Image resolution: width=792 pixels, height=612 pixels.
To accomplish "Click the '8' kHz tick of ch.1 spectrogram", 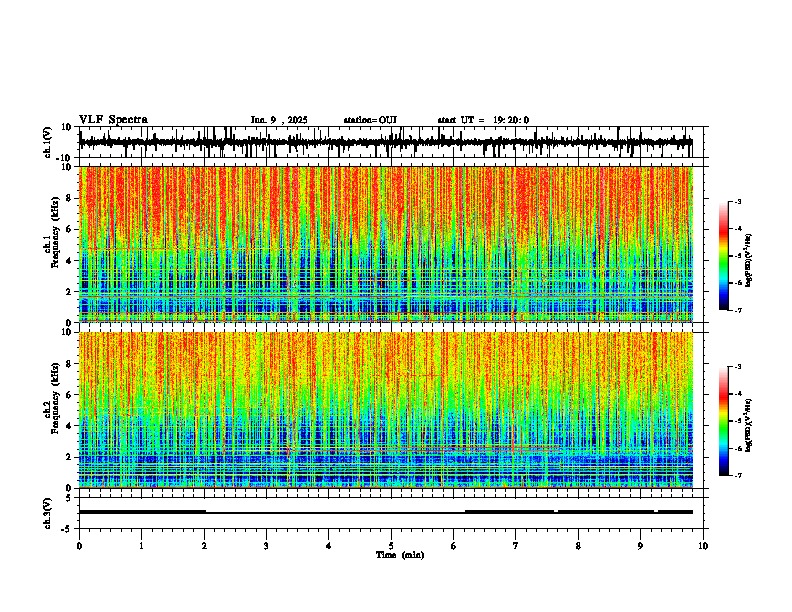I will click(69, 198).
